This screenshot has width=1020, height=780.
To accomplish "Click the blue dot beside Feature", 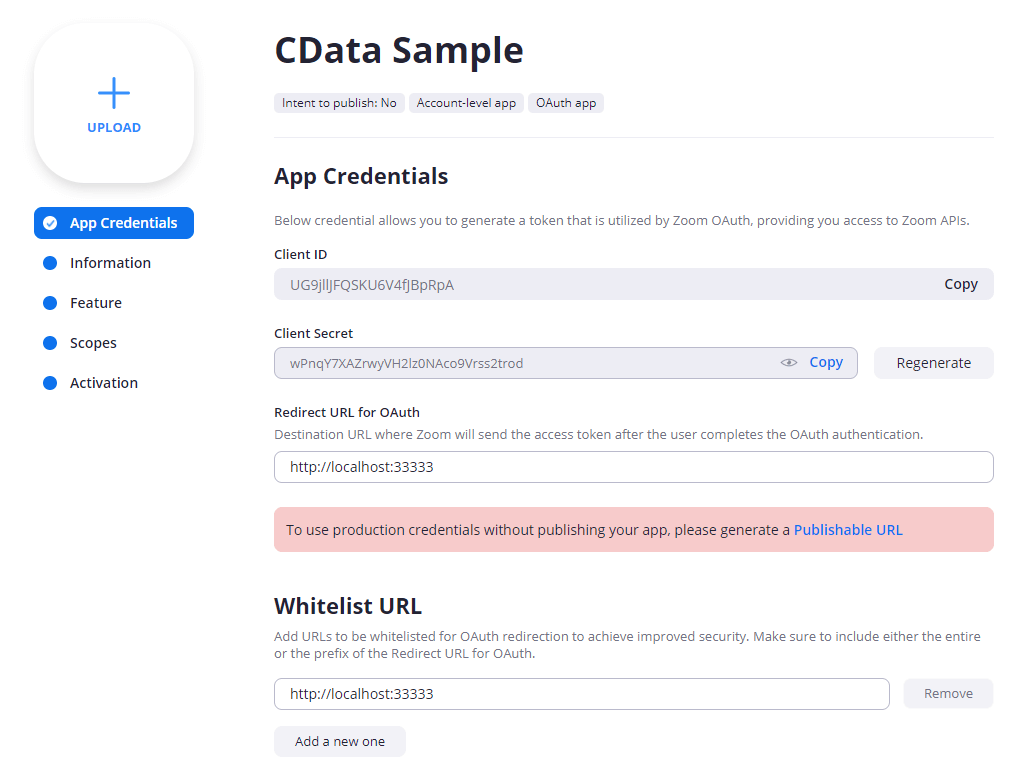I will [50, 303].
